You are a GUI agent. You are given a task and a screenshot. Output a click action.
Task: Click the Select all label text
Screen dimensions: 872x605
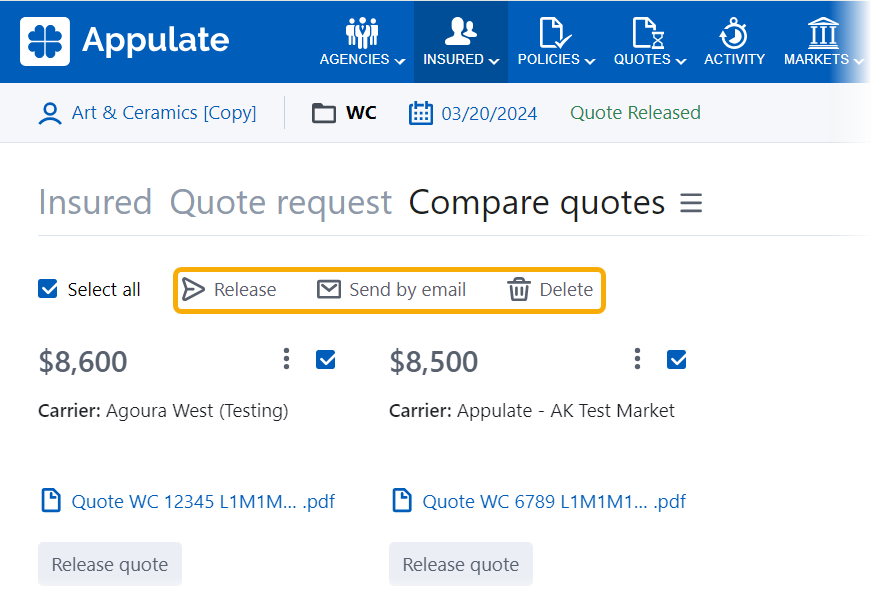coord(104,290)
